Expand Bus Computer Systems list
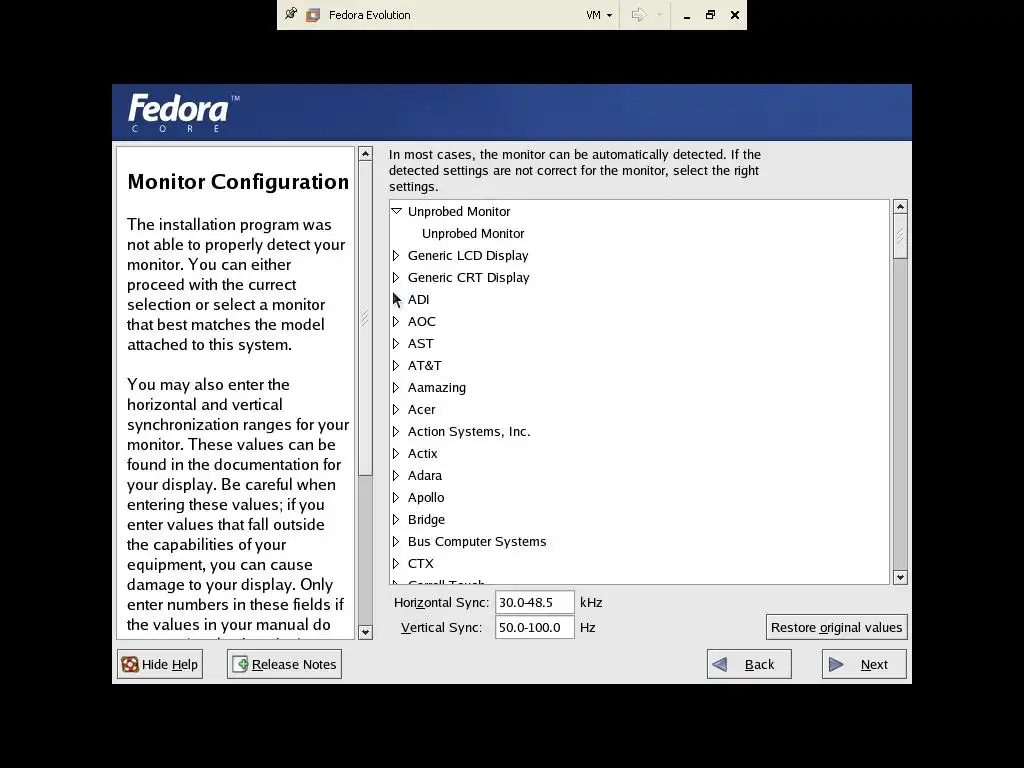 click(x=396, y=541)
